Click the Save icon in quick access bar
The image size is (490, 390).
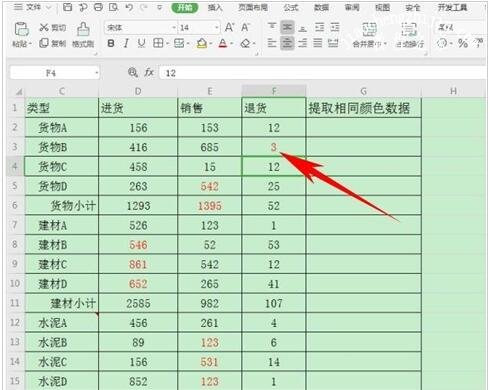click(67, 7)
